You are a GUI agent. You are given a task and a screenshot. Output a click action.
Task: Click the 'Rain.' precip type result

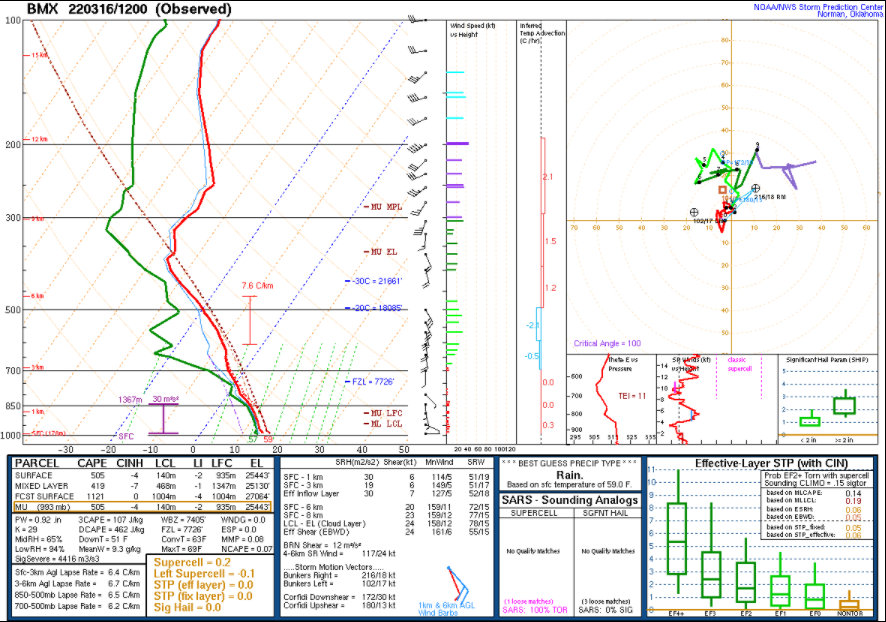point(570,475)
